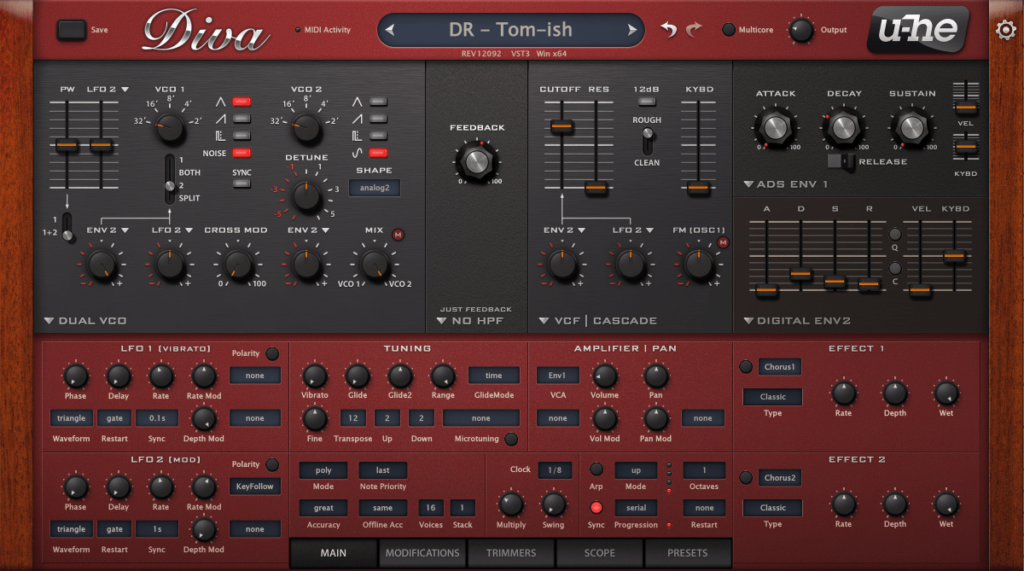Enable the Arp button
The width and height of the screenshot is (1024, 571).
point(596,469)
